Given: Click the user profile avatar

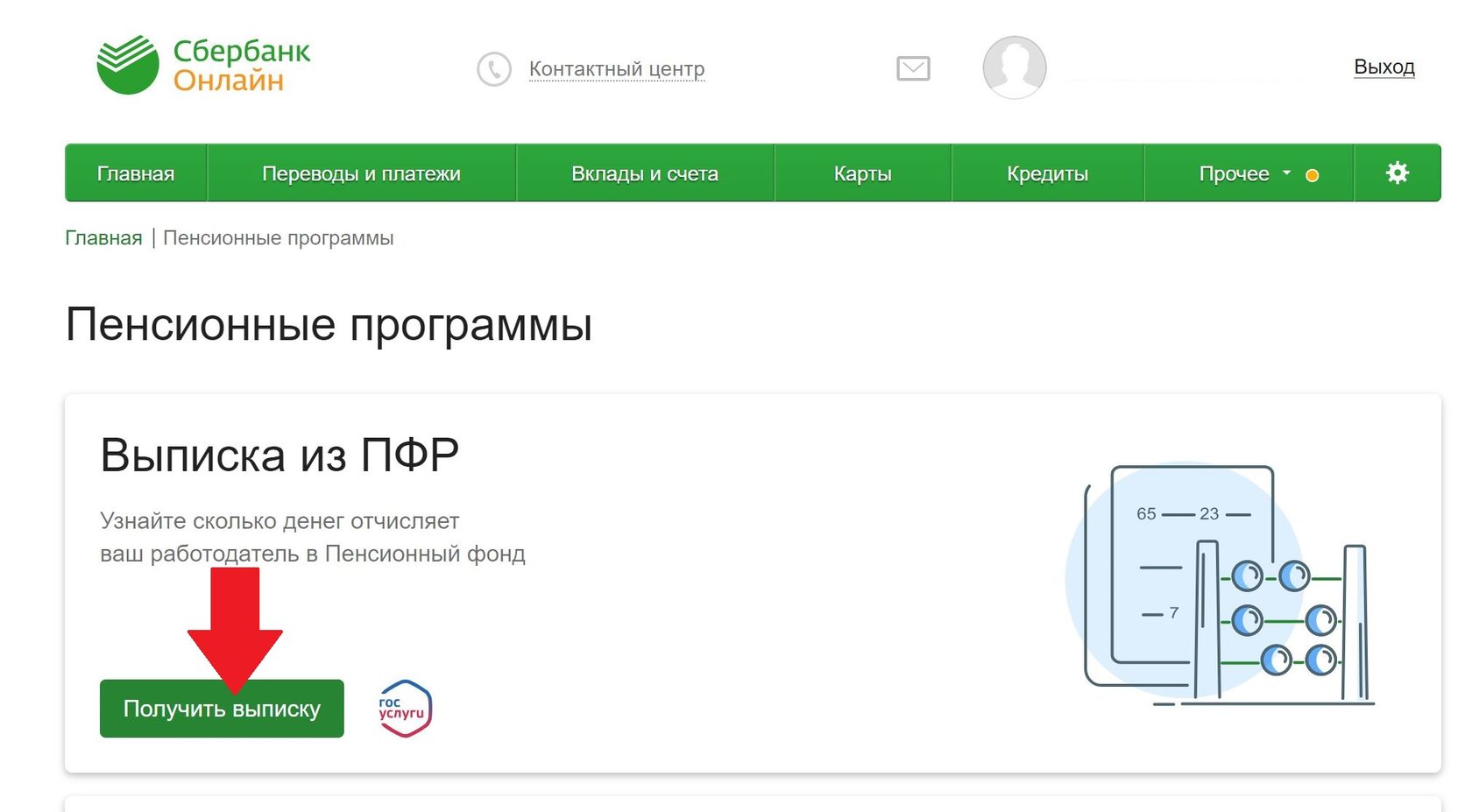Looking at the screenshot, I should tap(1015, 67).
